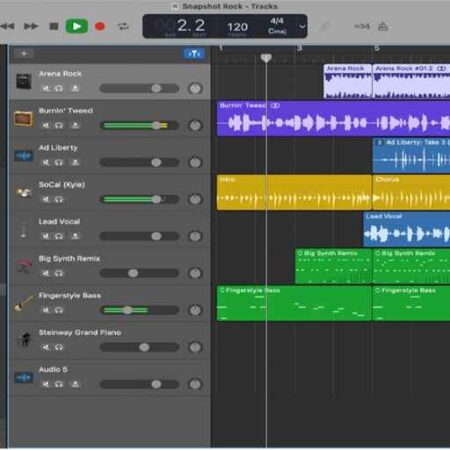
Task: Click the Fast Forward transport button
Action: click(31, 26)
